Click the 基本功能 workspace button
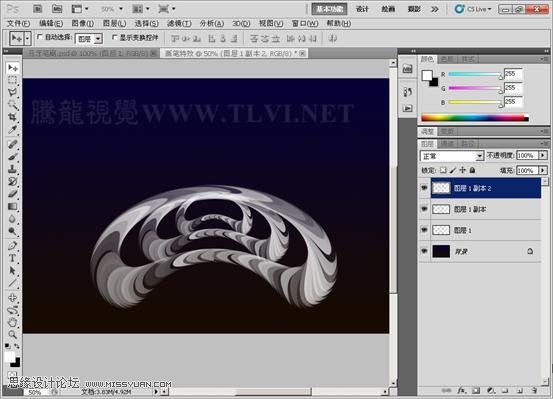 pos(329,9)
